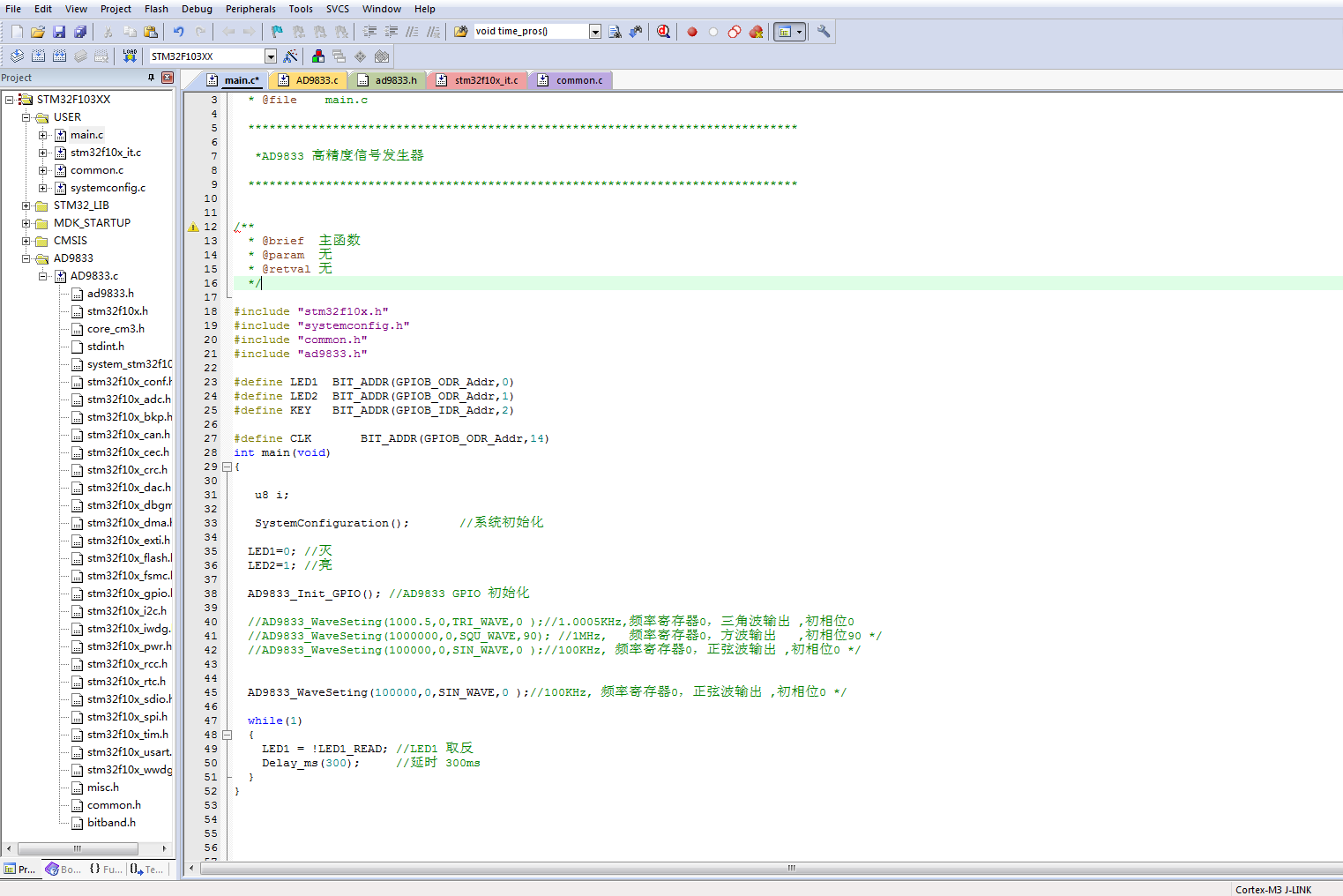Open the window layout dropdown arrow
1343x896 pixels.
[x=800, y=32]
